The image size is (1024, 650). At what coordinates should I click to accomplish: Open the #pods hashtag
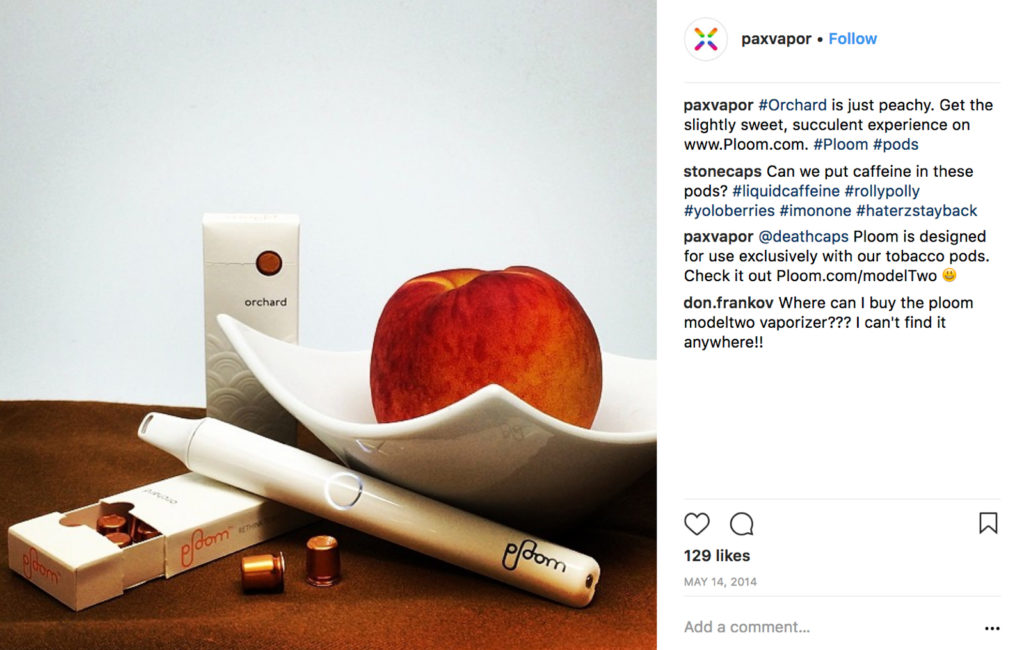pyautogui.click(x=895, y=144)
